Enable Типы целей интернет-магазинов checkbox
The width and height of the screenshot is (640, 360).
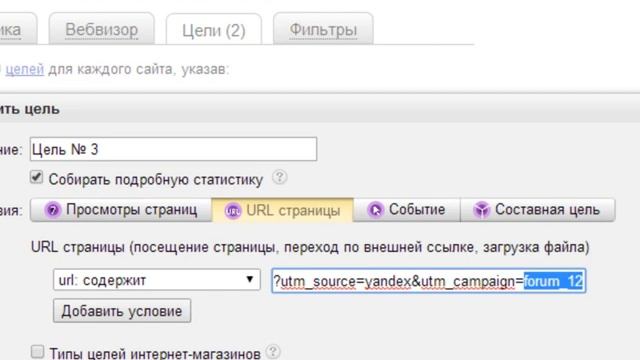37,351
